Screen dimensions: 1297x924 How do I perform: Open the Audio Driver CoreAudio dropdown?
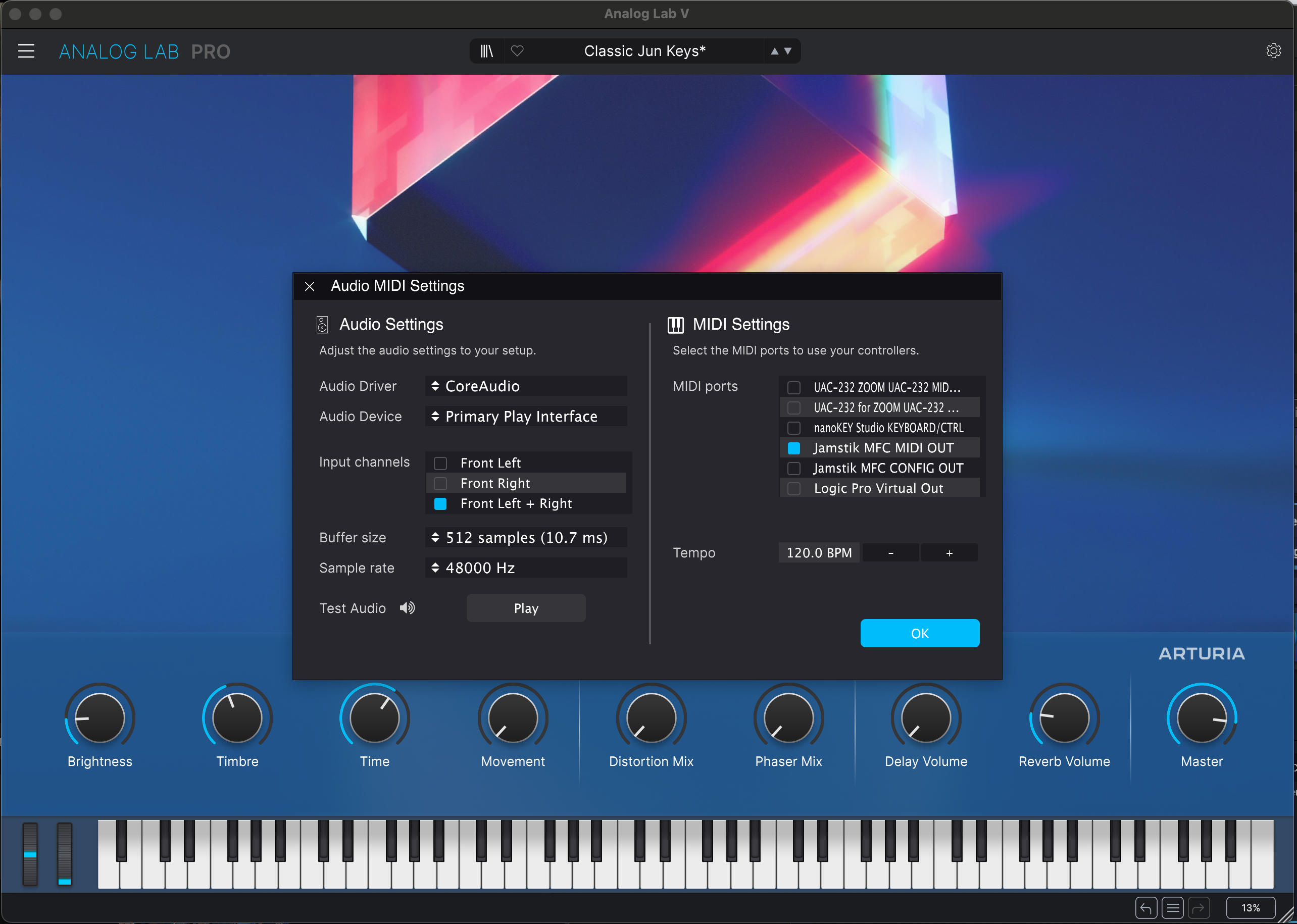[526, 386]
